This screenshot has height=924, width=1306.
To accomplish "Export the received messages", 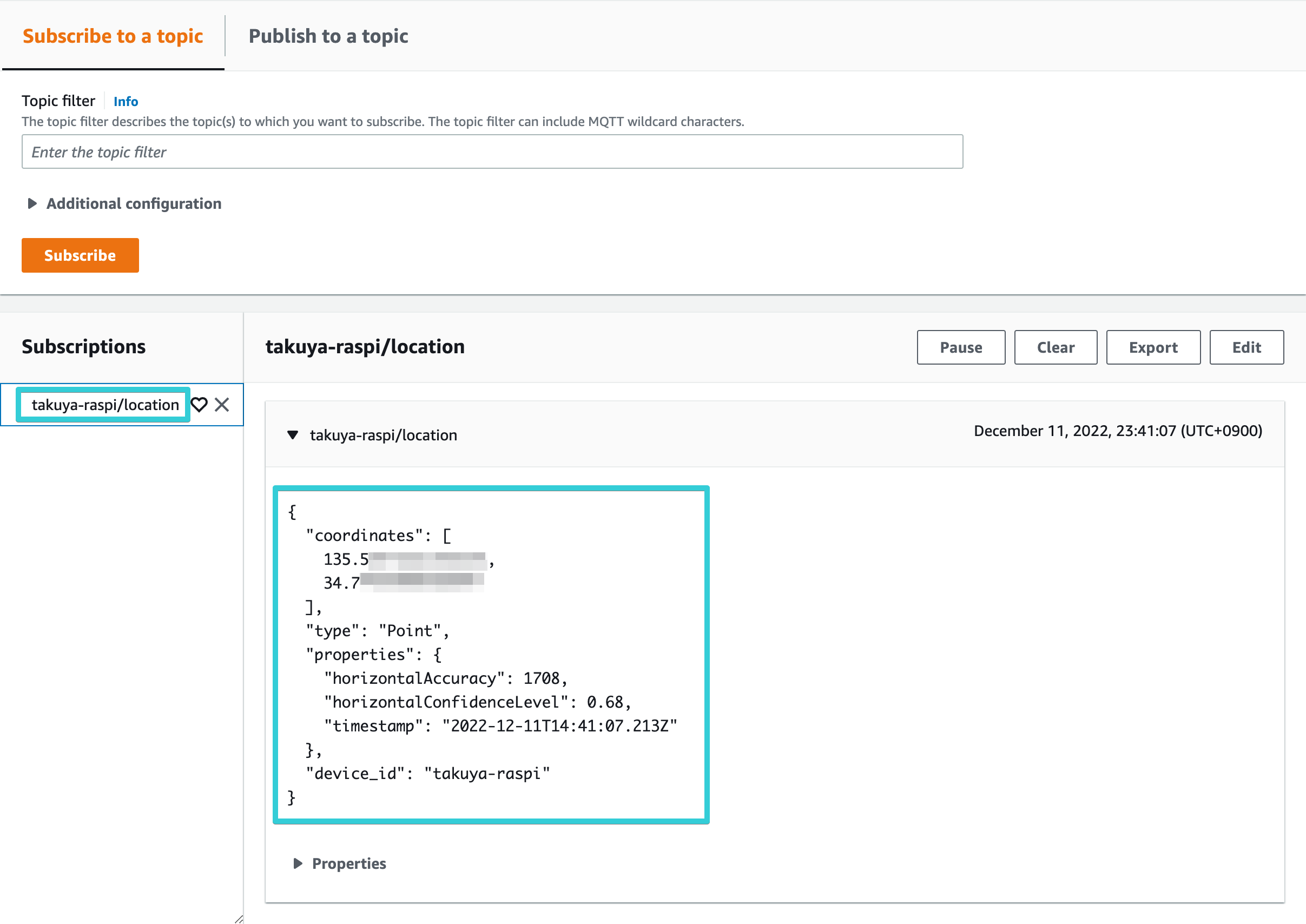I will point(1153,347).
